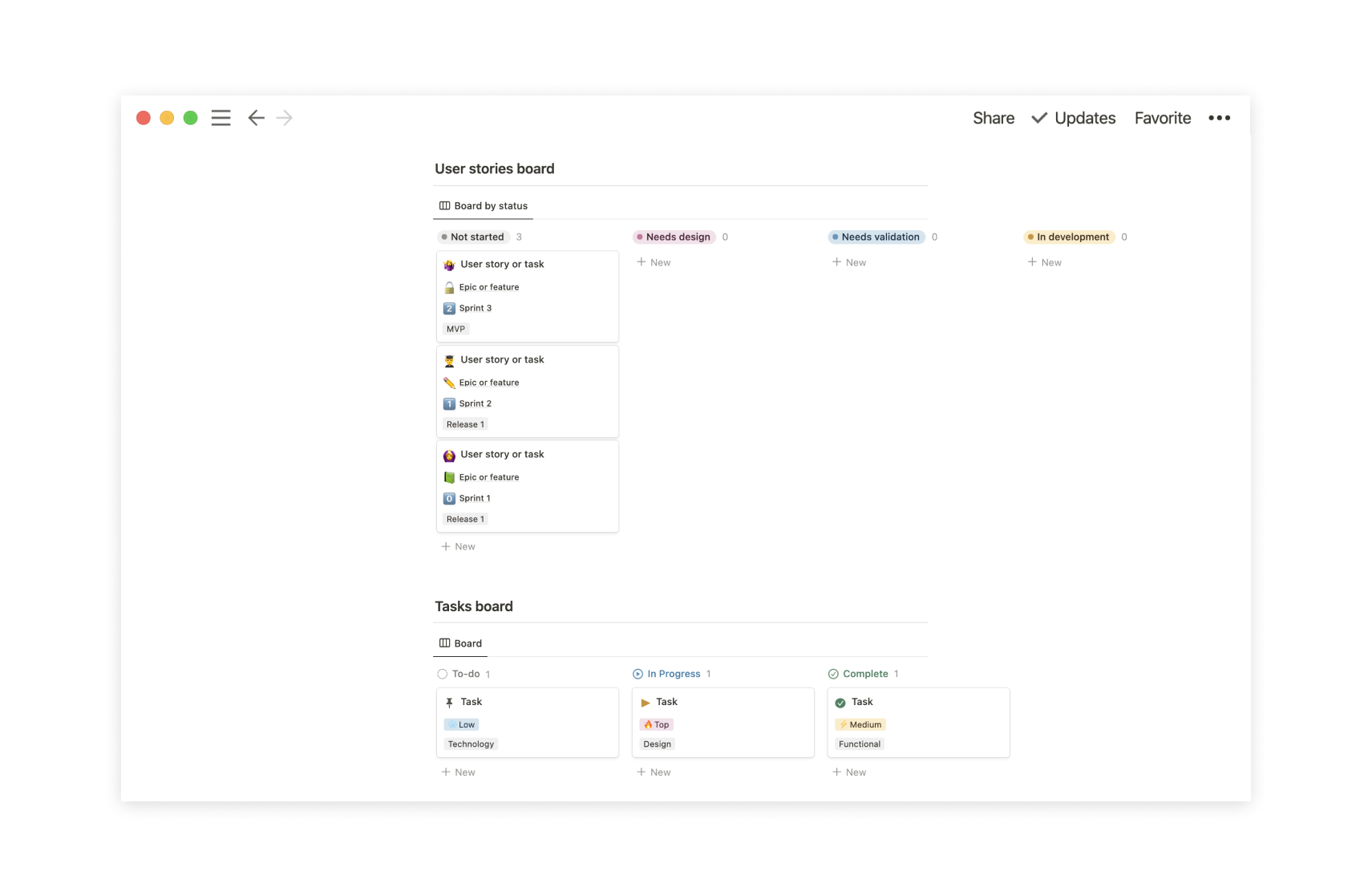
Task: Add New card under Needs validation
Action: (849, 262)
